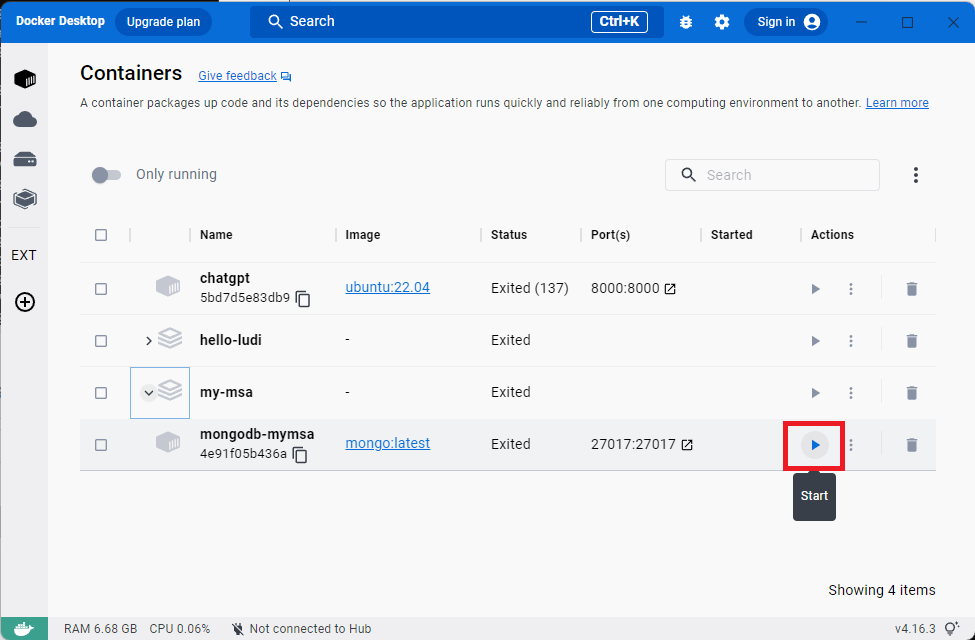Tick the mongodb-mymsa checkbox

101,445
